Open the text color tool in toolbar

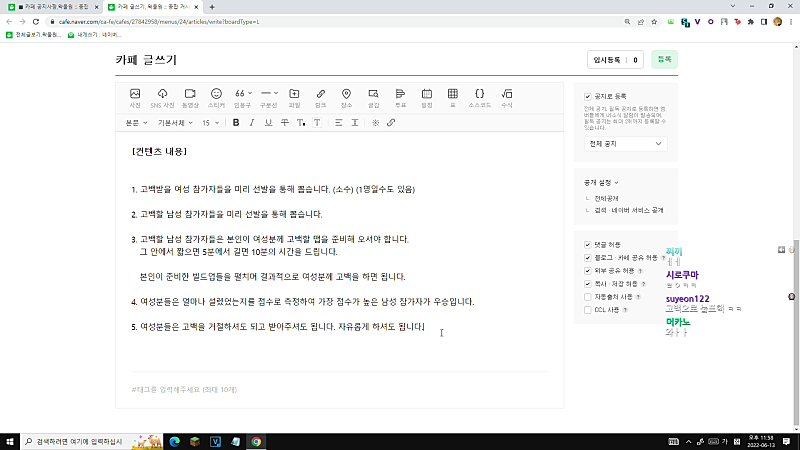pyautogui.click(x=301, y=123)
